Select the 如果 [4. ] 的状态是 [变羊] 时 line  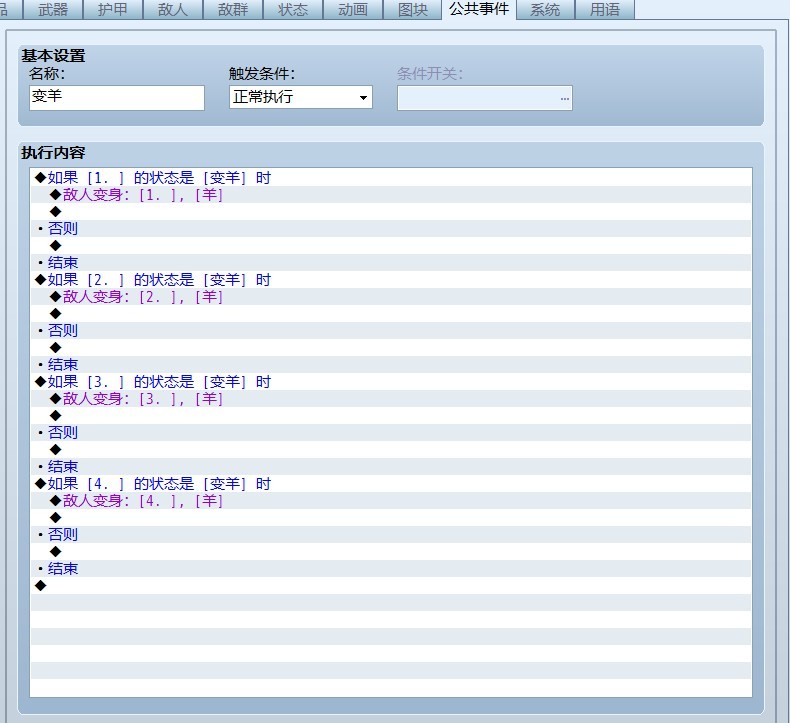(x=391, y=484)
